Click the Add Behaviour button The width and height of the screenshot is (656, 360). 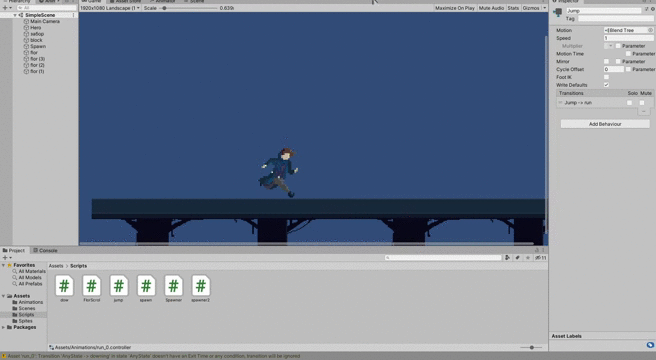tap(605, 124)
